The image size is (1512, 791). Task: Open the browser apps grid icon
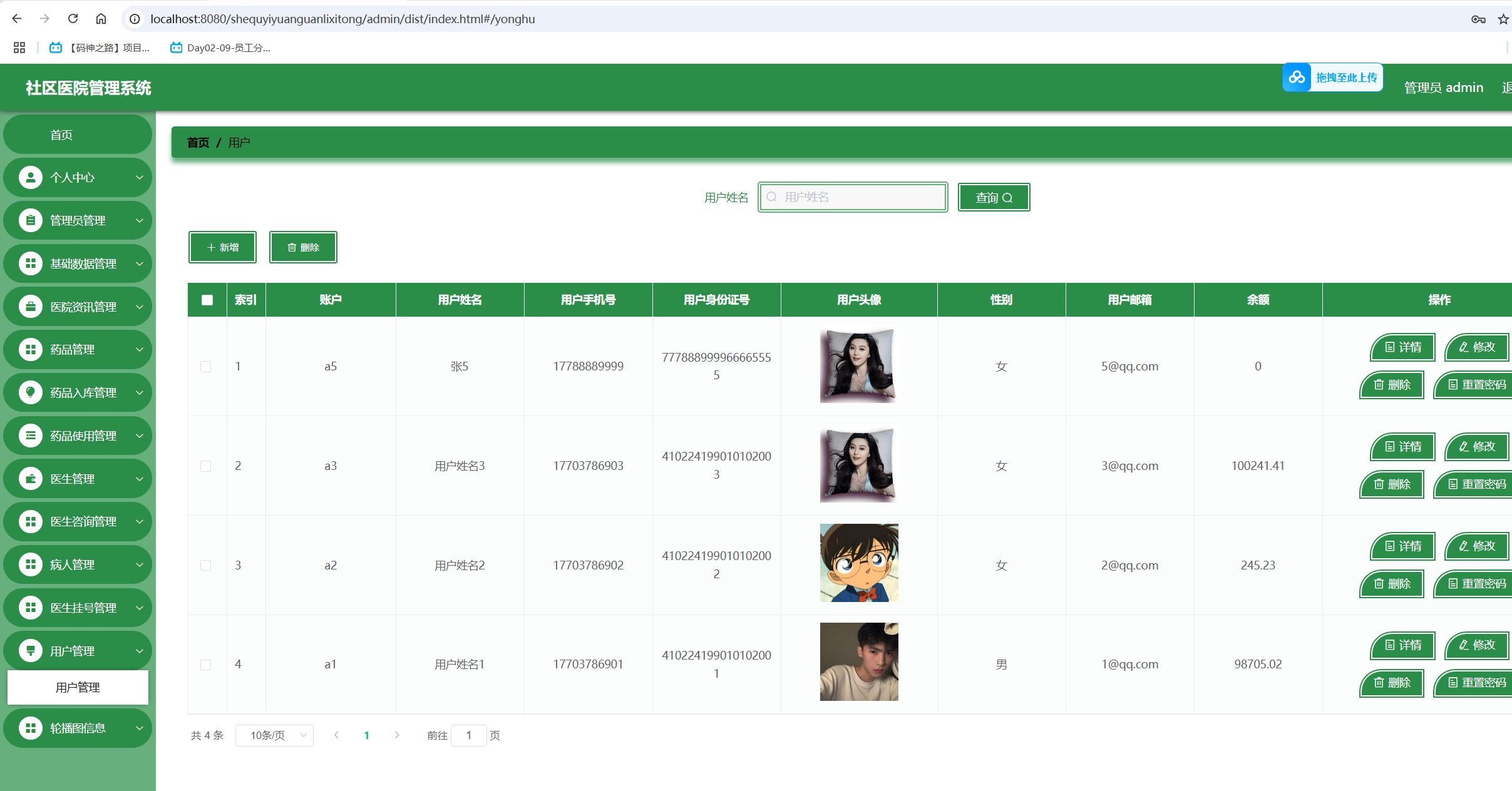19,48
